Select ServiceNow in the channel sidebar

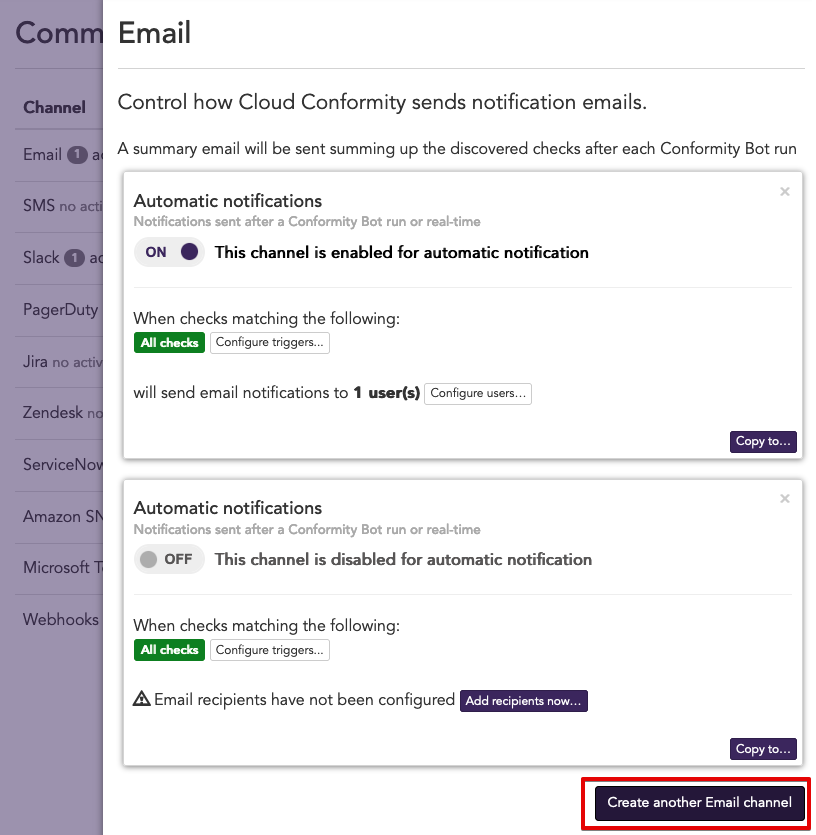[59, 464]
